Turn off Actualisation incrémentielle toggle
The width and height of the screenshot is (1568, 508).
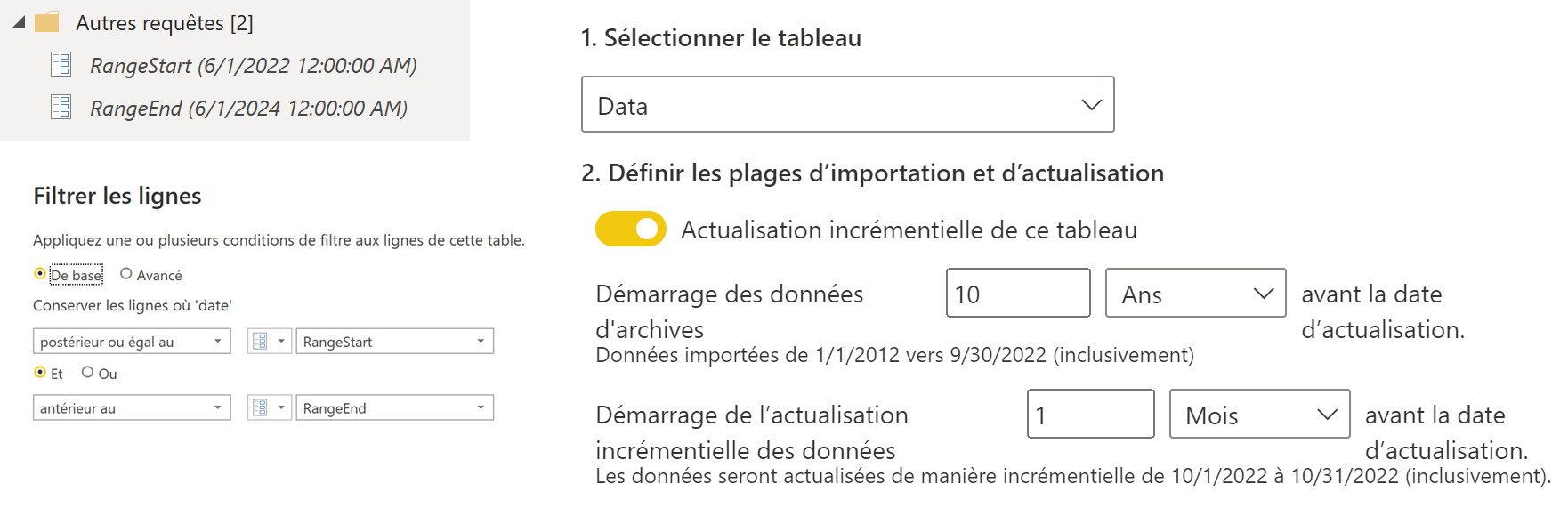[630, 229]
